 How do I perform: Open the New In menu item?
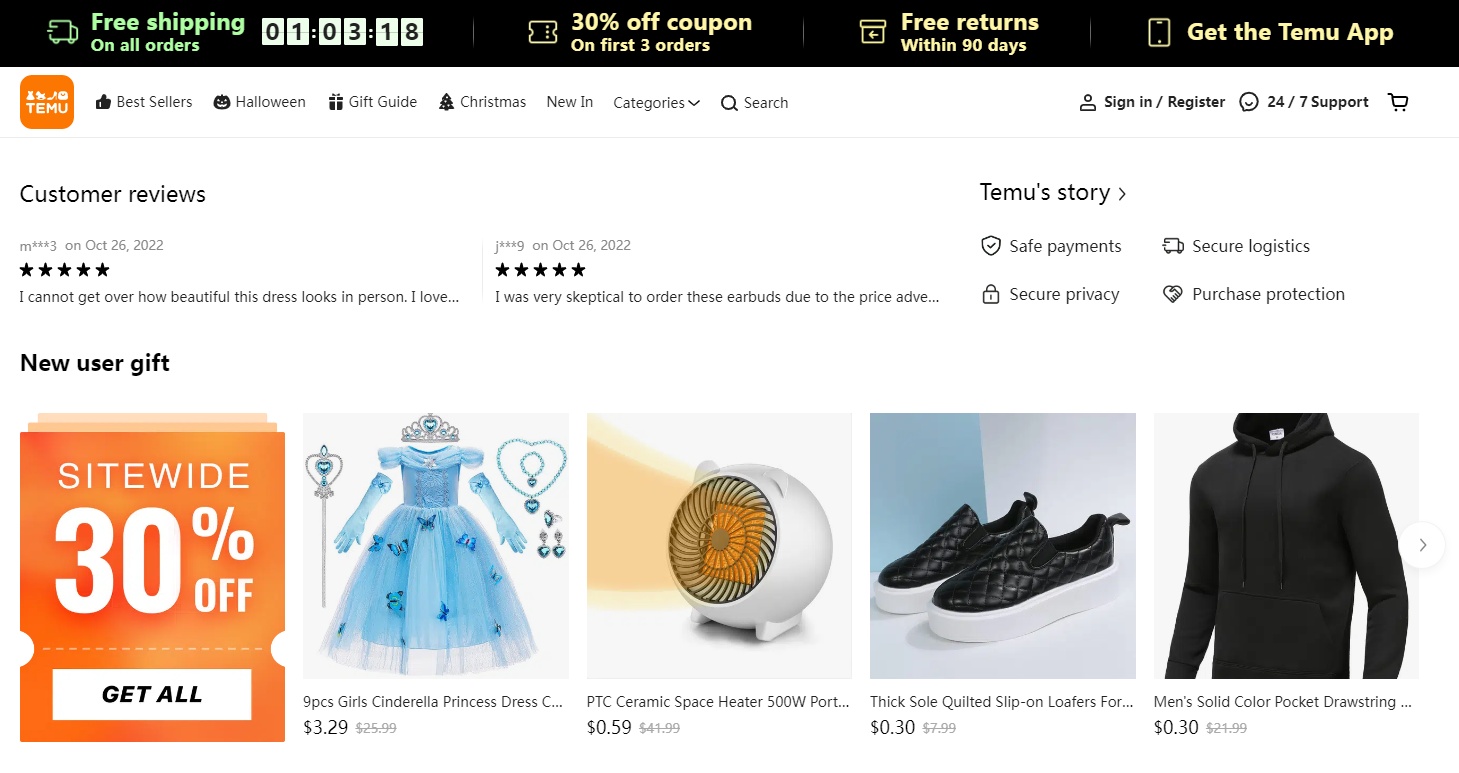[x=570, y=102]
